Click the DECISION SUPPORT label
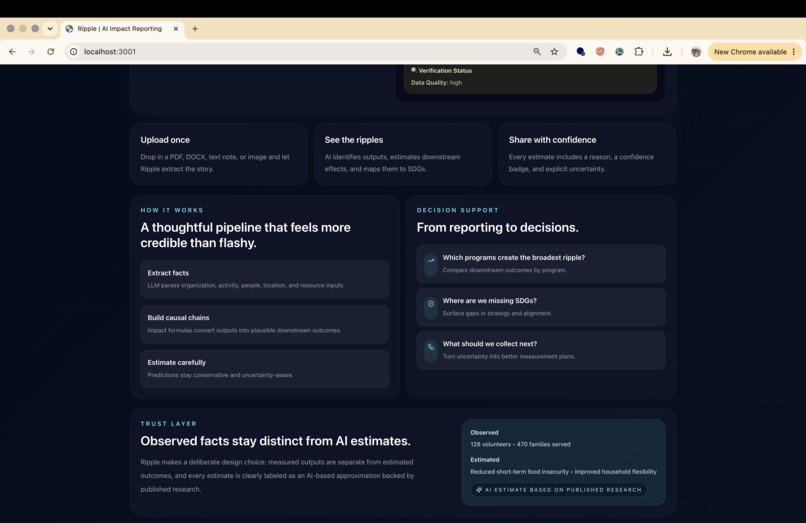The width and height of the screenshot is (806, 523). click(457, 210)
